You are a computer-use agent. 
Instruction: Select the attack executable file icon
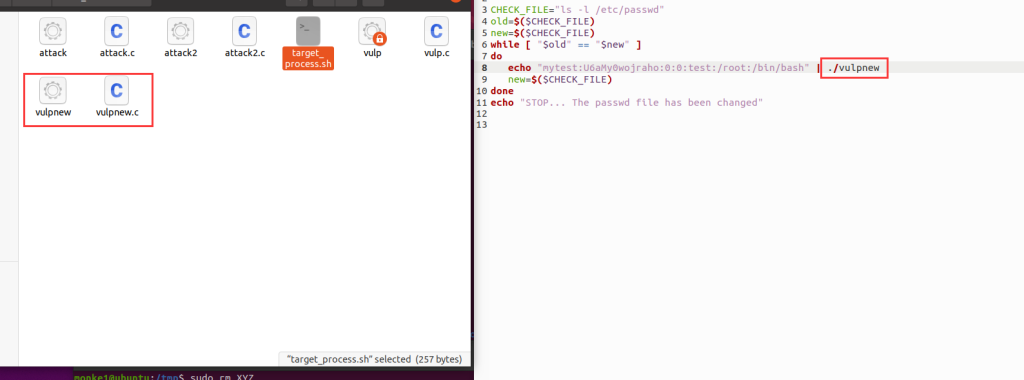tap(53, 31)
